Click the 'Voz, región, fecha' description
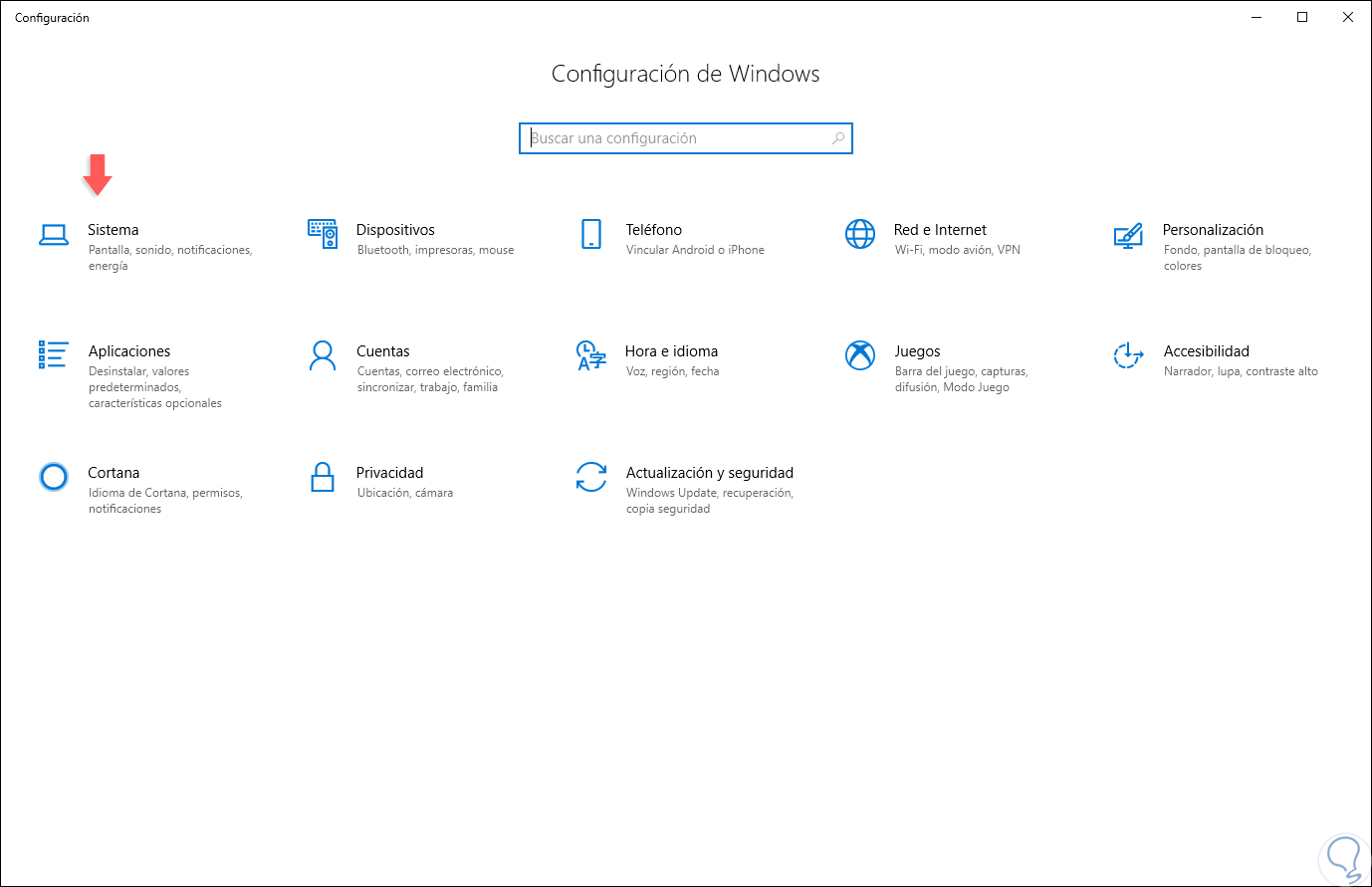Viewport: 1372px width, 887px height. [672, 371]
